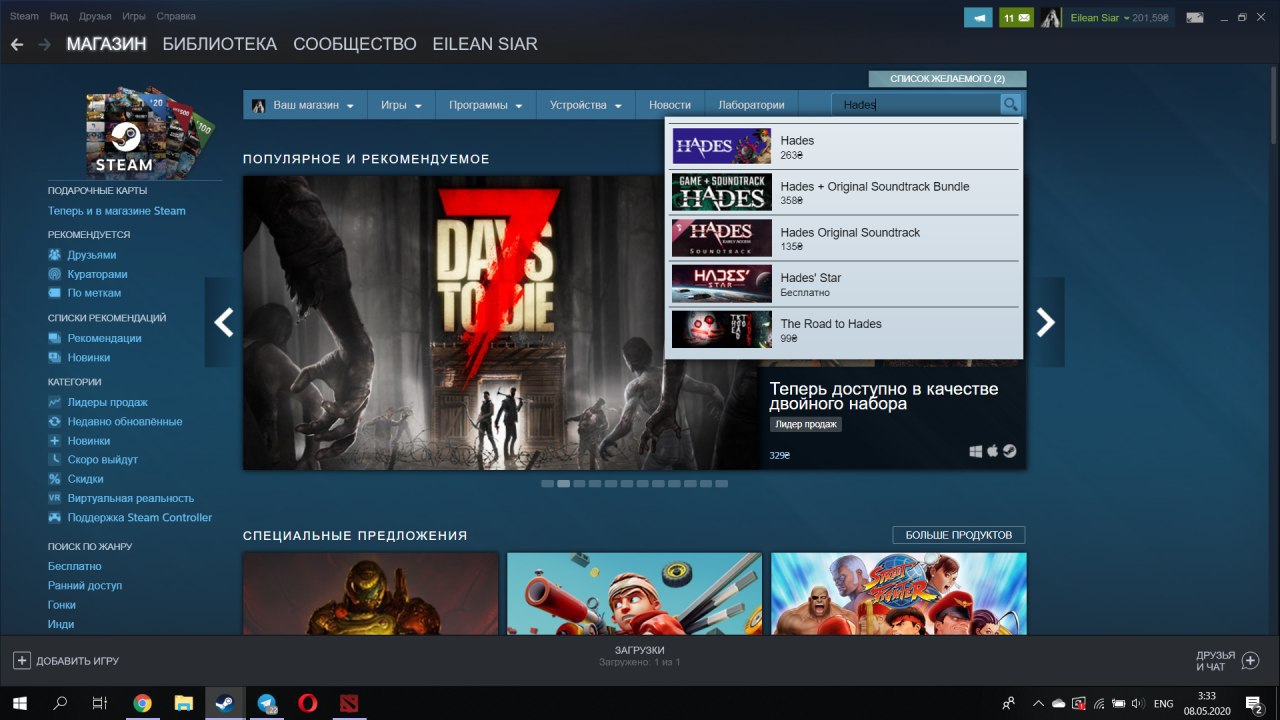1280x720 pixels.
Task: Open Теперь и в магазине Steam link
Action: [x=116, y=211]
